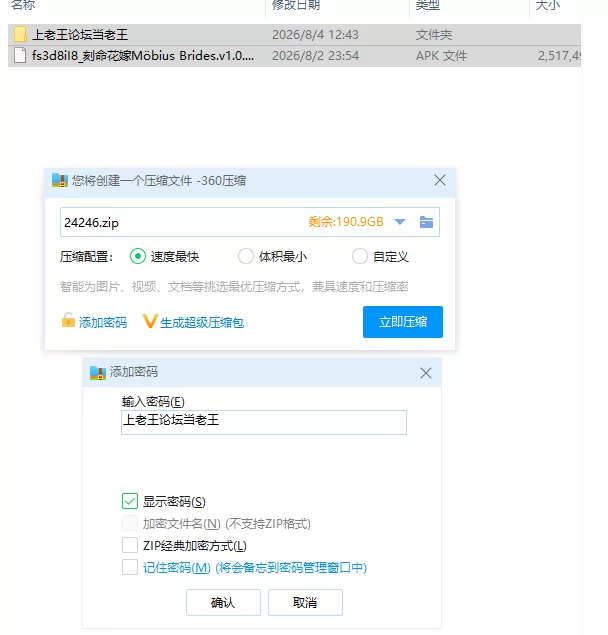Close the 360压缩 create archive dialog
The height and width of the screenshot is (635, 608).
pyautogui.click(x=440, y=180)
